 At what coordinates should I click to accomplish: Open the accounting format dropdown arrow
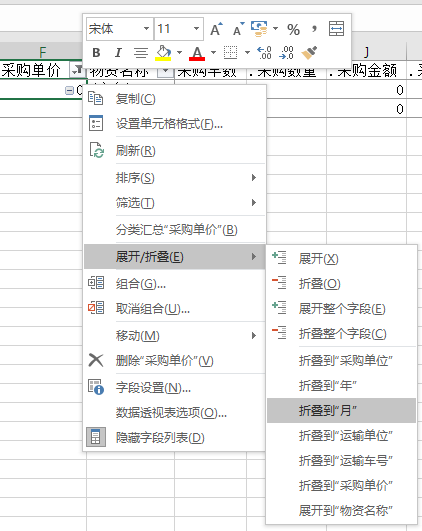pos(275,29)
